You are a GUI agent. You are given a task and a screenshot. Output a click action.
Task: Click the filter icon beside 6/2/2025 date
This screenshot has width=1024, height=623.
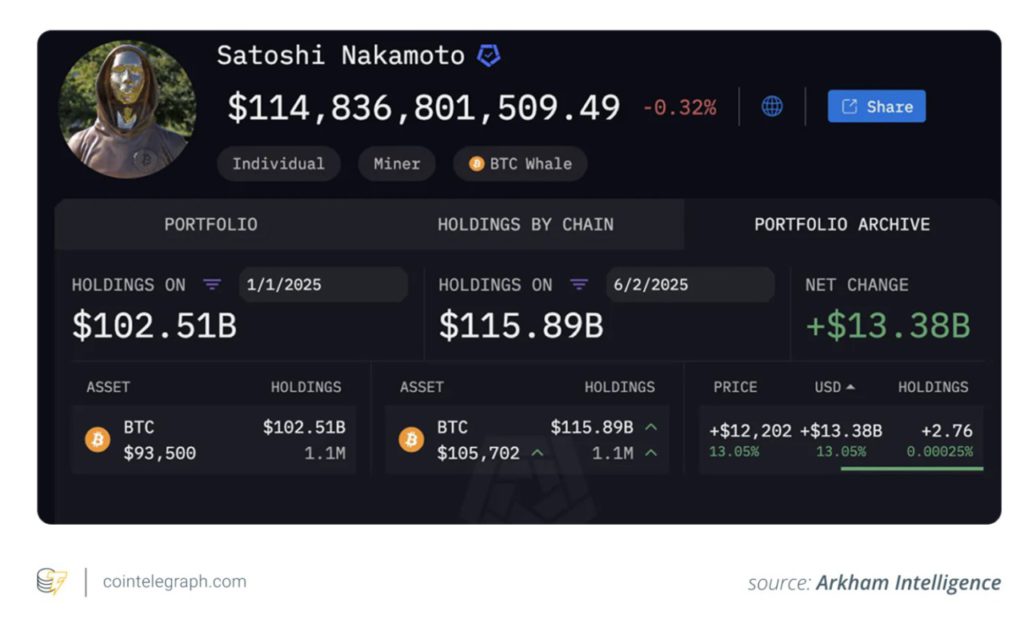[x=579, y=285]
